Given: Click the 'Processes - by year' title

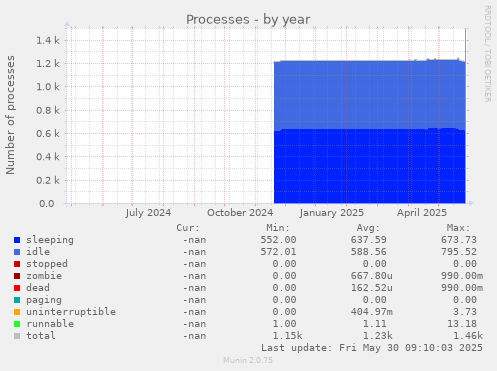Looking at the screenshot, I should (248, 20).
